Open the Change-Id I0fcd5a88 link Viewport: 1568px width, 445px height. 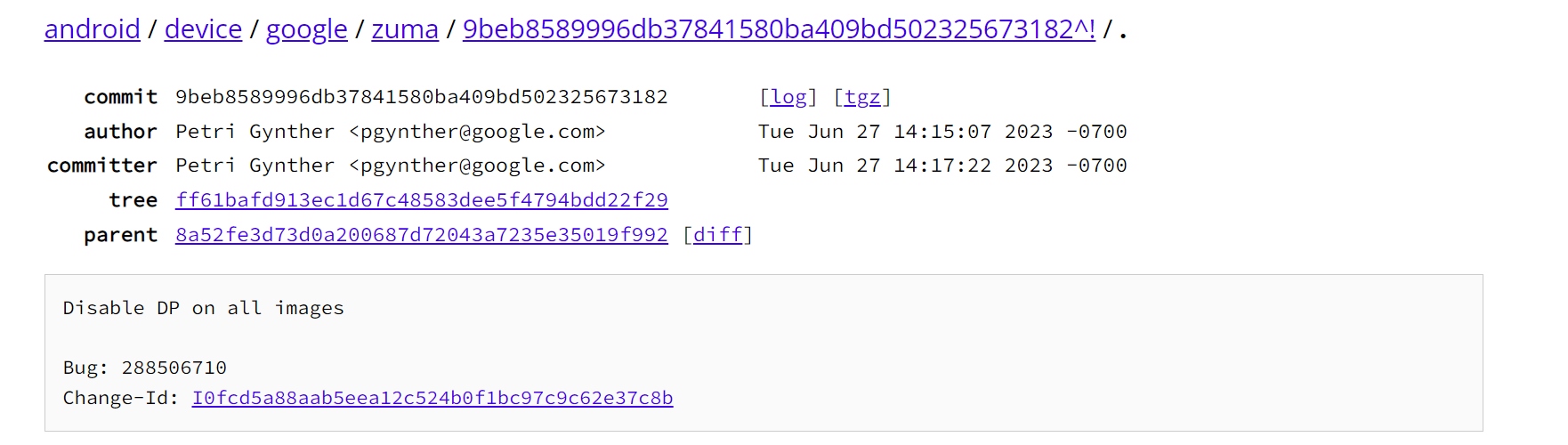click(x=432, y=398)
